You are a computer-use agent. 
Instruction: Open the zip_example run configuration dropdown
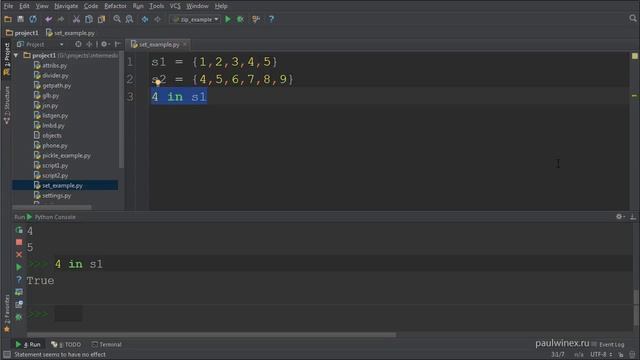point(195,19)
